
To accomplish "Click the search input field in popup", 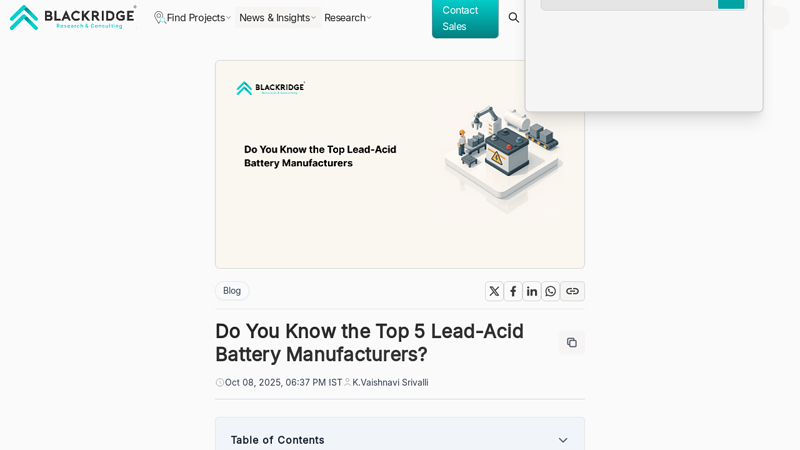I will (629, 4).
